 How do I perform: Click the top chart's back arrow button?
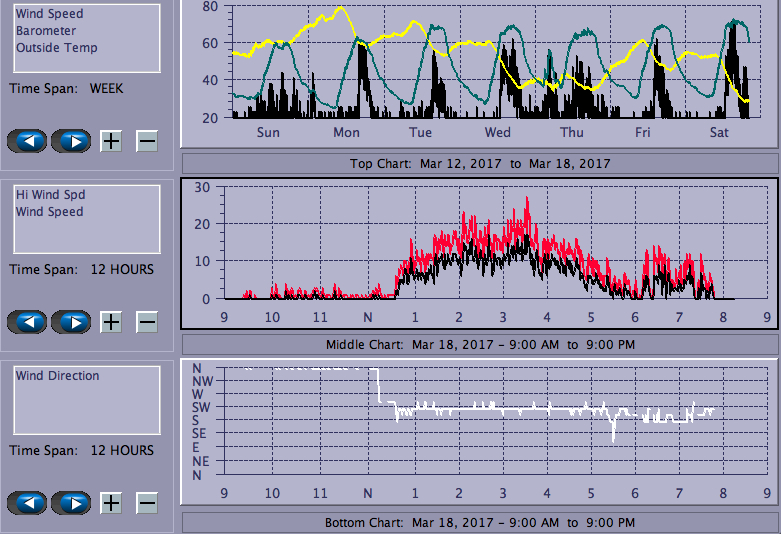pos(28,141)
